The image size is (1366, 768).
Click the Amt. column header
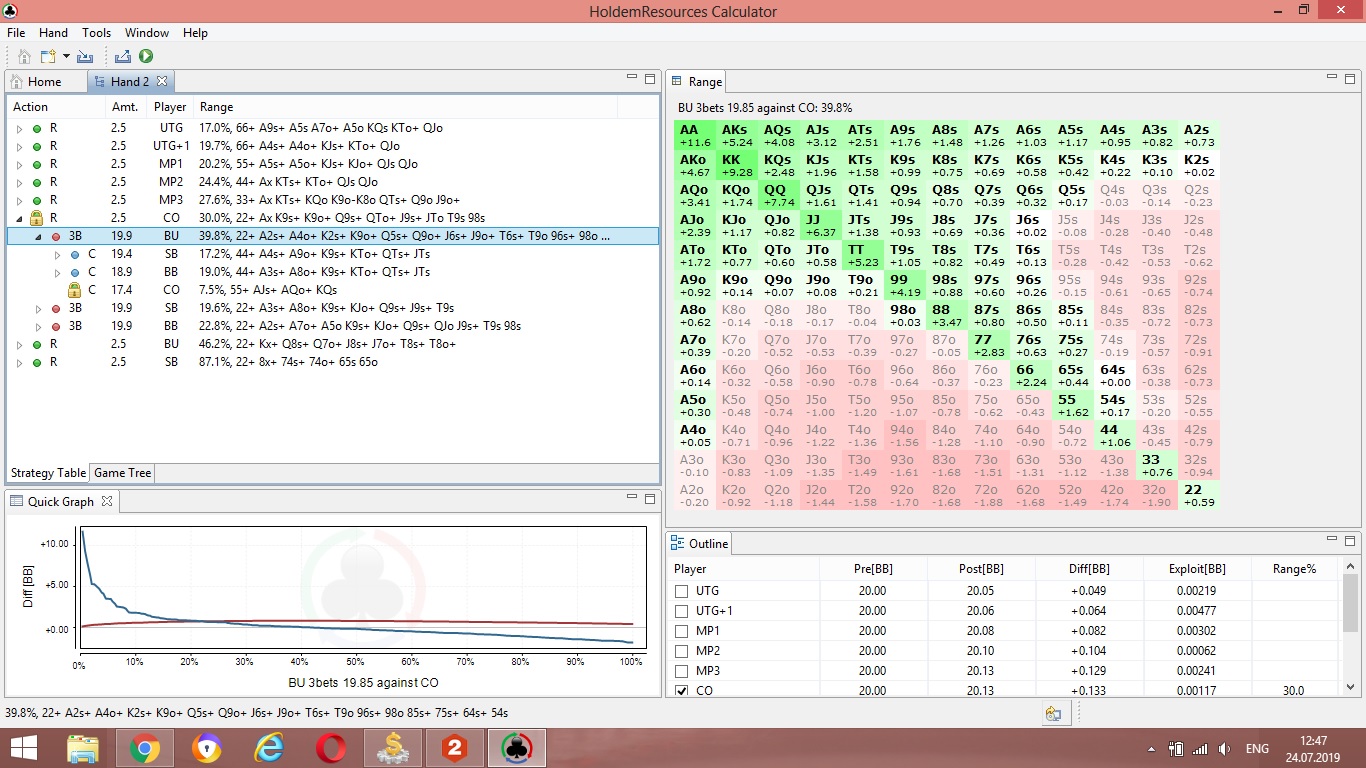(x=125, y=107)
